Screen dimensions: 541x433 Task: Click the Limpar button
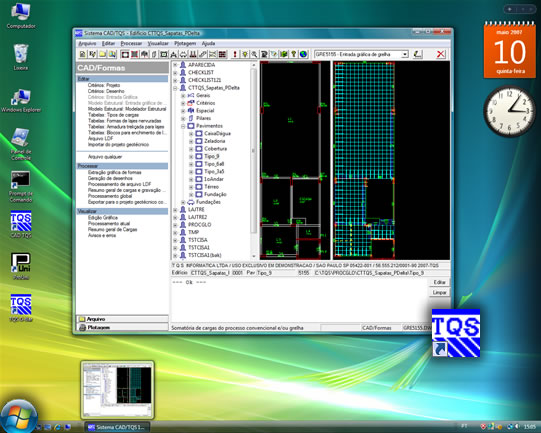click(439, 292)
